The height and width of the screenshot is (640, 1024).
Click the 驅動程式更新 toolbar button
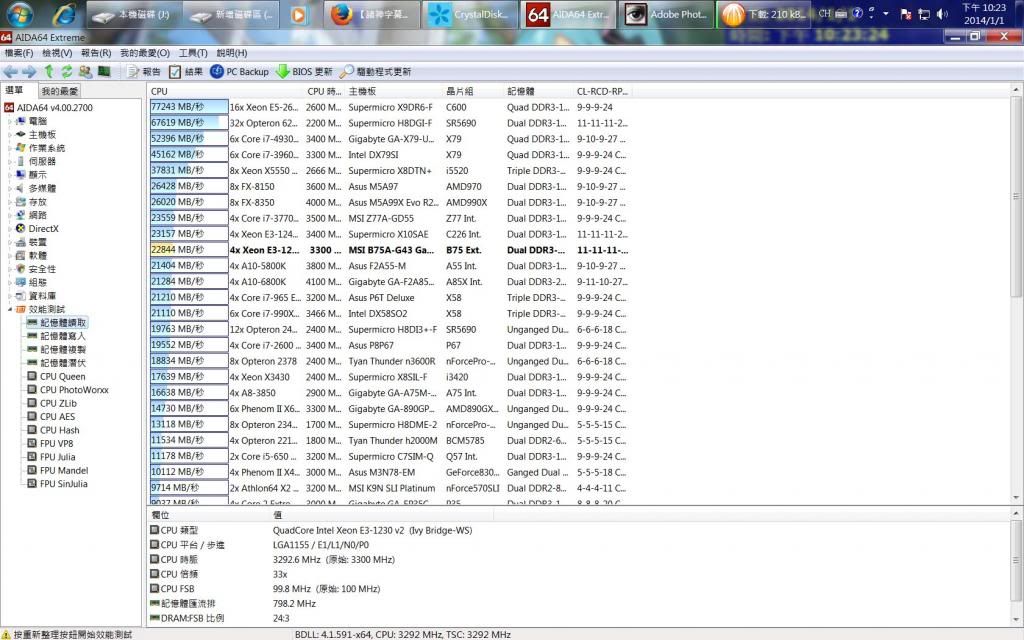pyautogui.click(x=376, y=72)
